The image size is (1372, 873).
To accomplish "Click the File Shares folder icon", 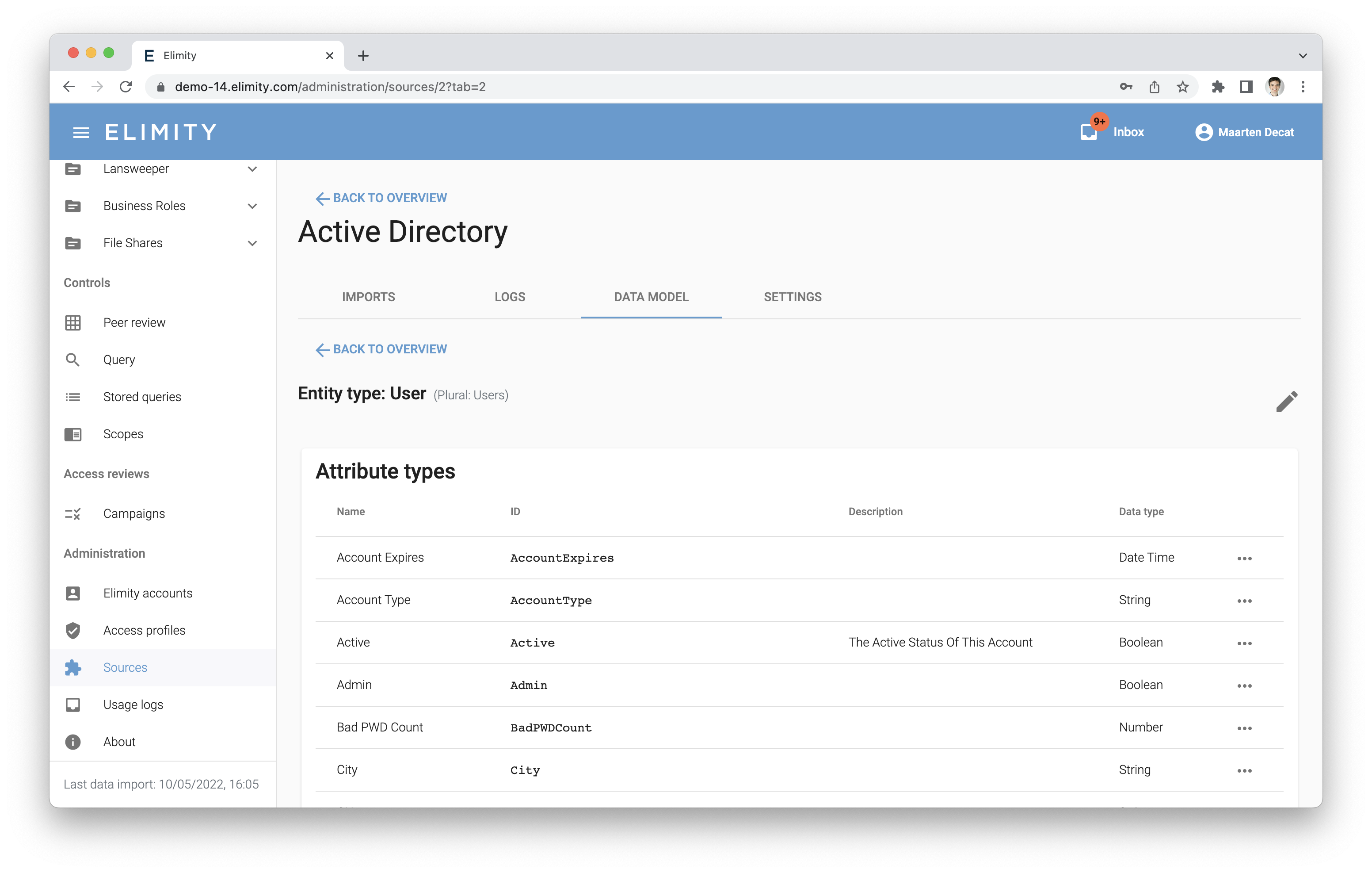I will [73, 243].
